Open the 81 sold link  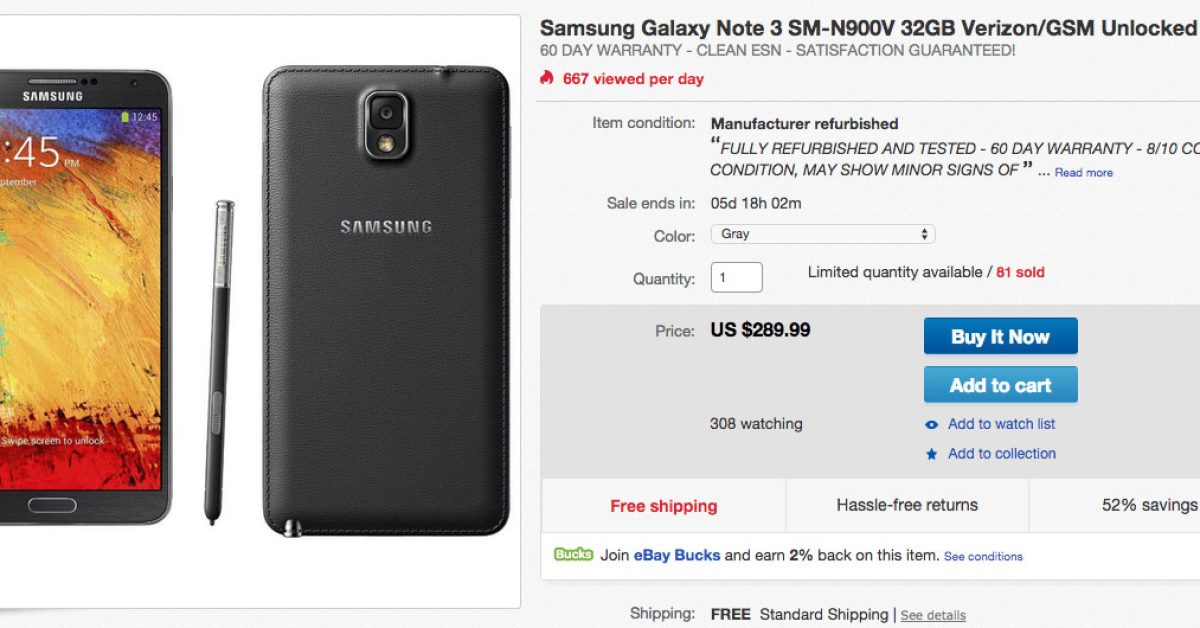(x=1020, y=272)
